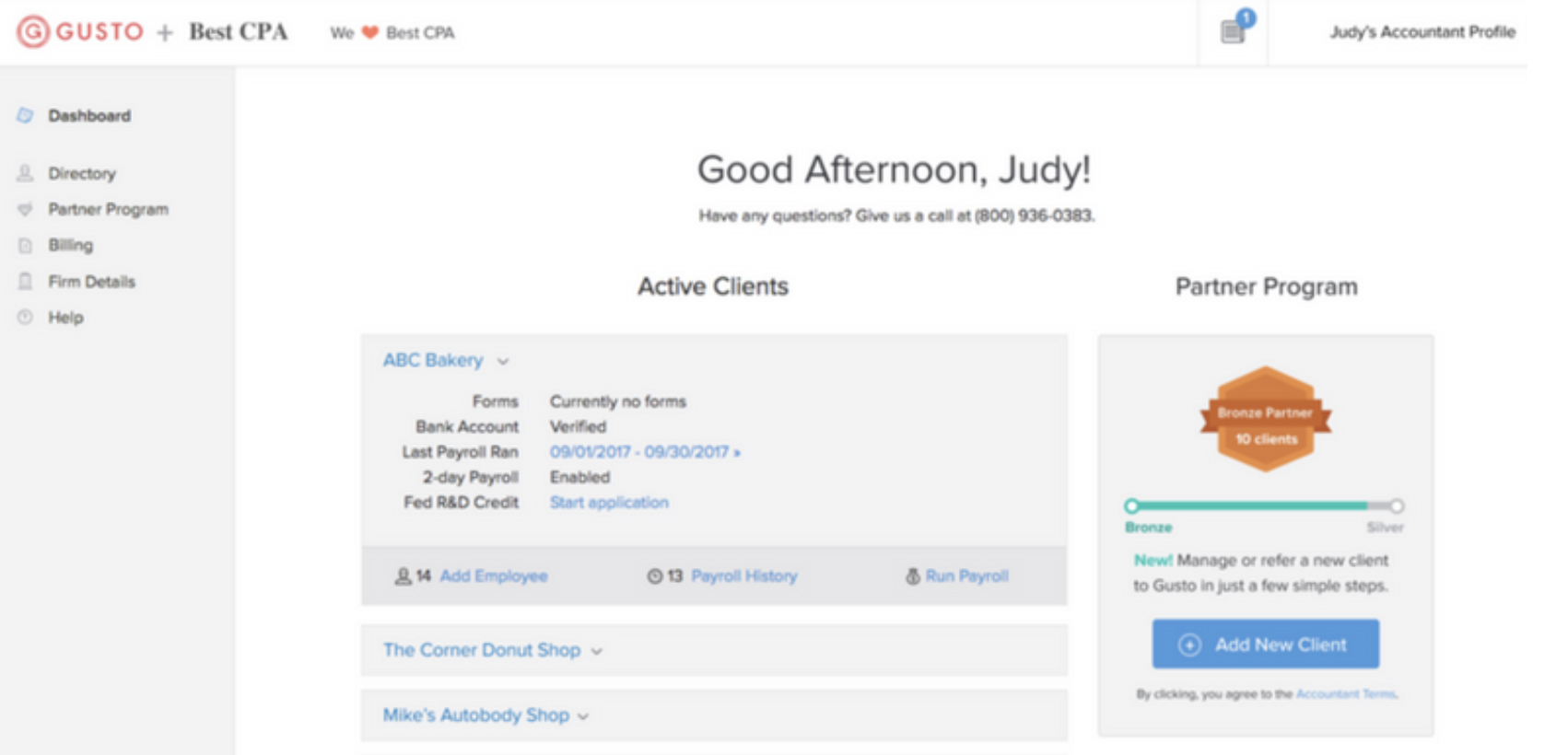Click the Billing document icon
The height and width of the screenshot is (755, 1568).
point(26,246)
